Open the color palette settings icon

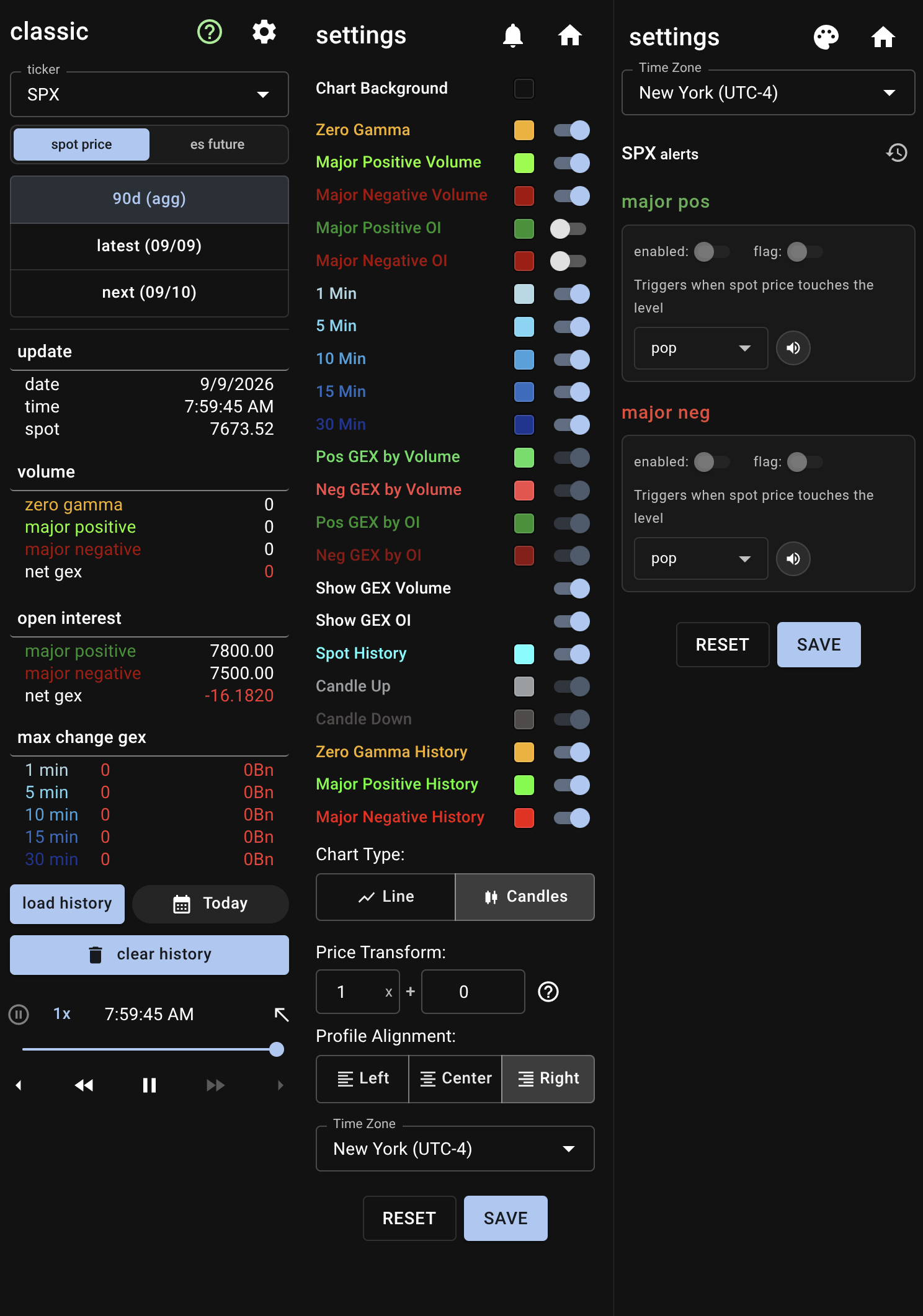pyautogui.click(x=826, y=37)
